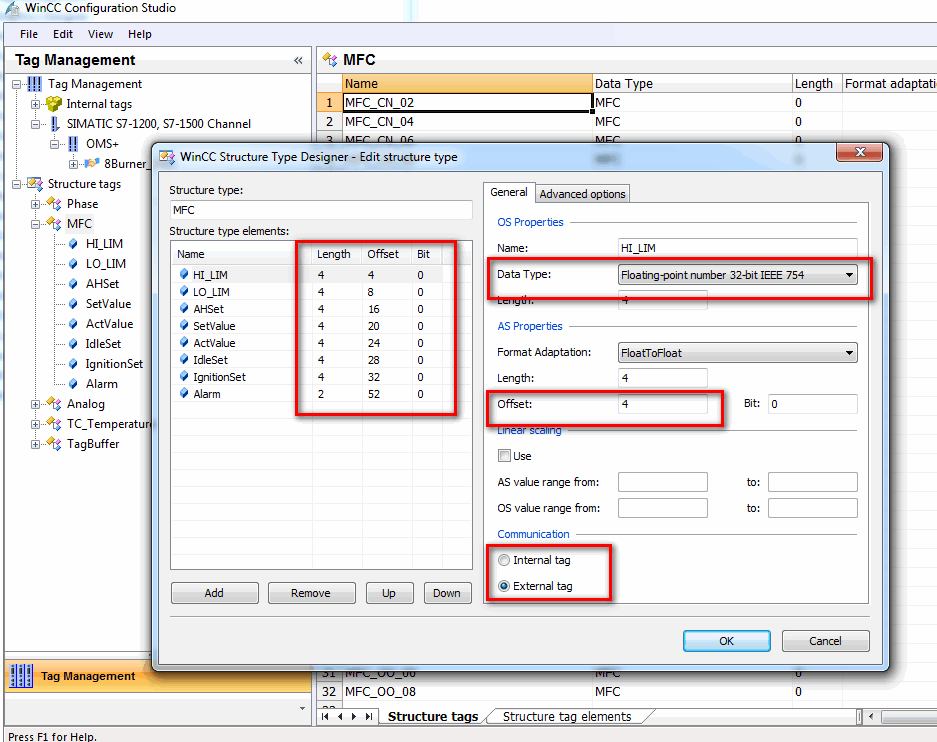The height and width of the screenshot is (742, 937).
Task: Enable the linear scaling Use checkbox
Action: [504, 456]
